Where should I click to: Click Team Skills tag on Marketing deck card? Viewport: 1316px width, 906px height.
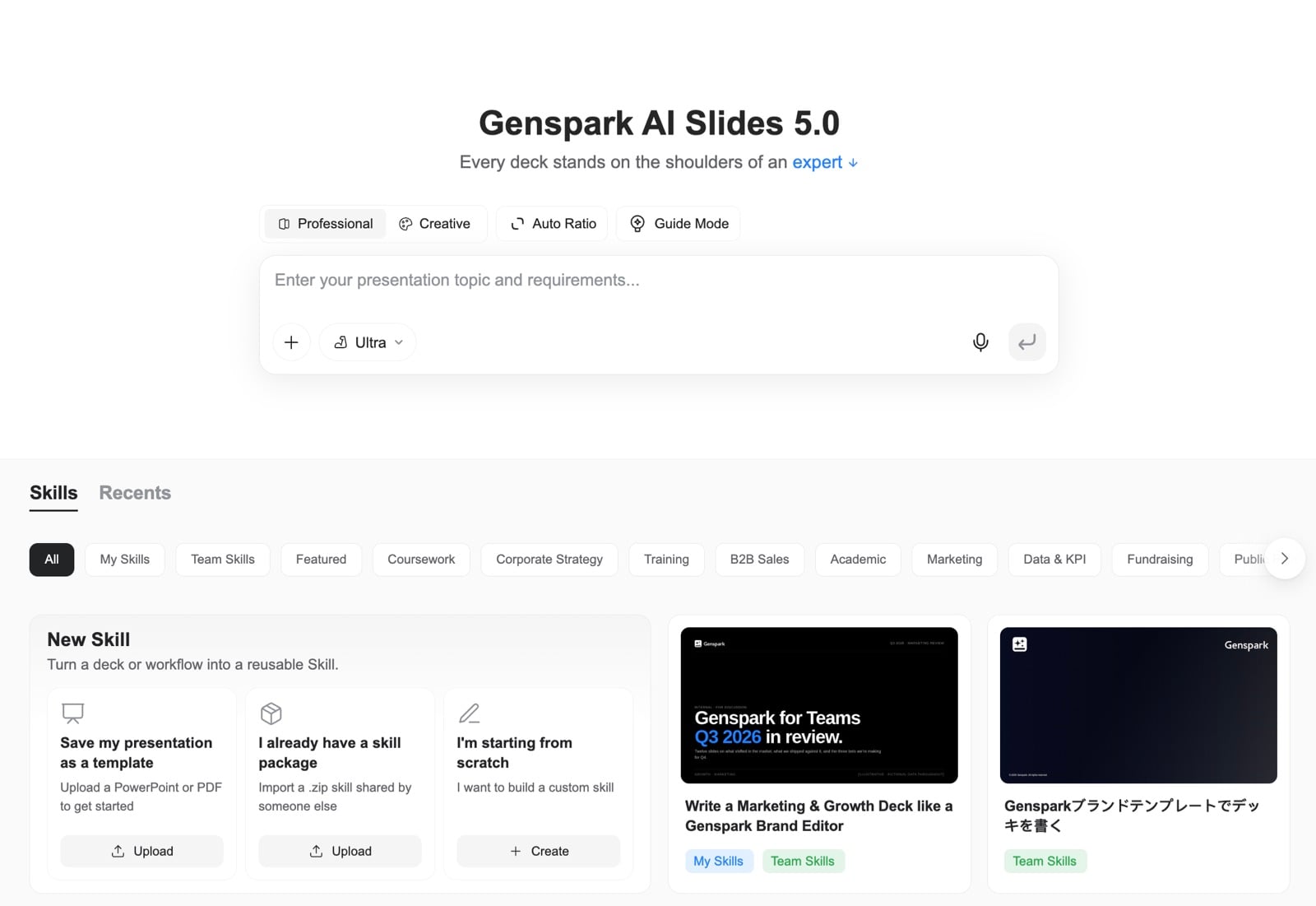click(803, 861)
